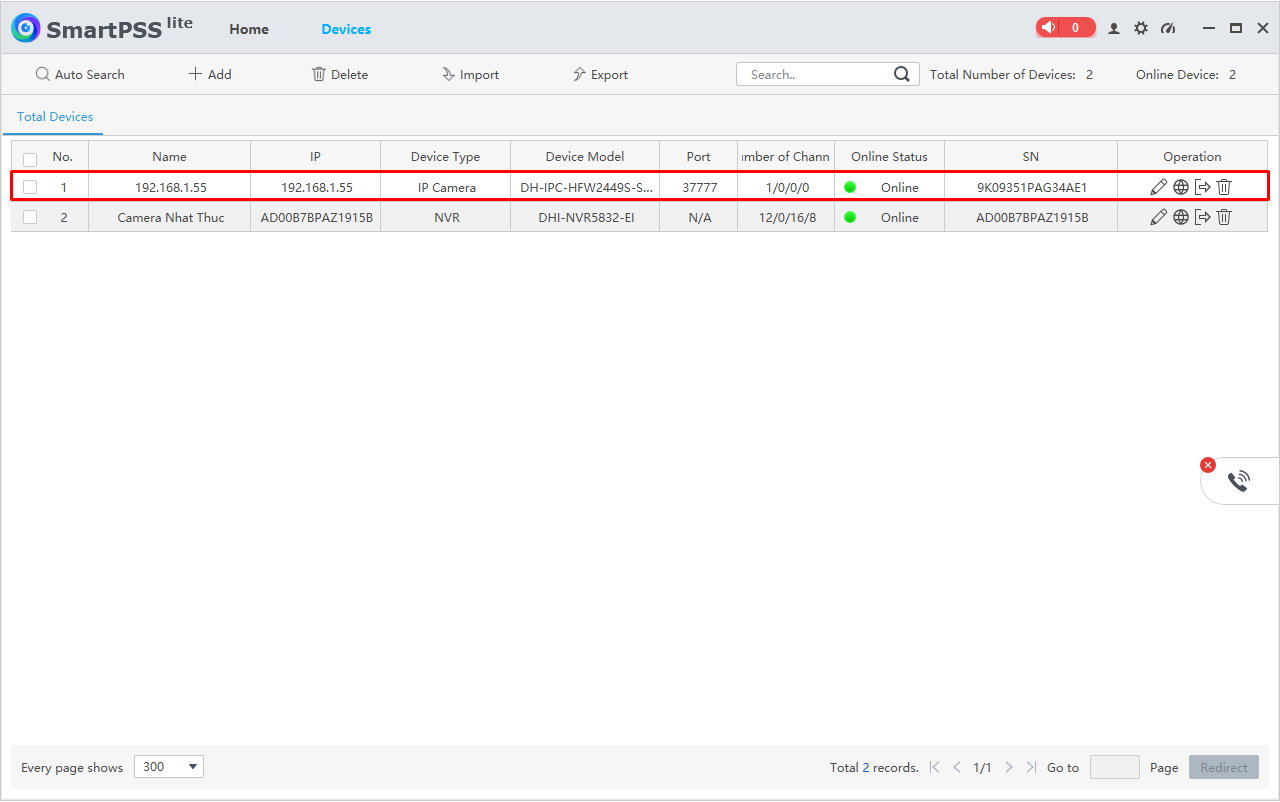The width and height of the screenshot is (1280, 802).
Task: Open web page icon for 192.168.1.55
Action: click(x=1181, y=187)
